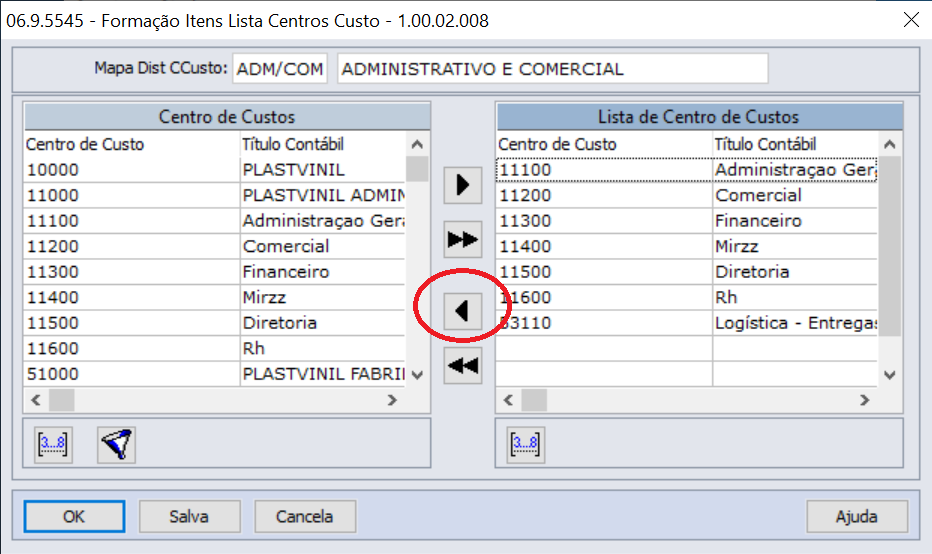The width and height of the screenshot is (932, 554).
Task: Click right list horizontal scrollbar left arrow
Action: 508,400
